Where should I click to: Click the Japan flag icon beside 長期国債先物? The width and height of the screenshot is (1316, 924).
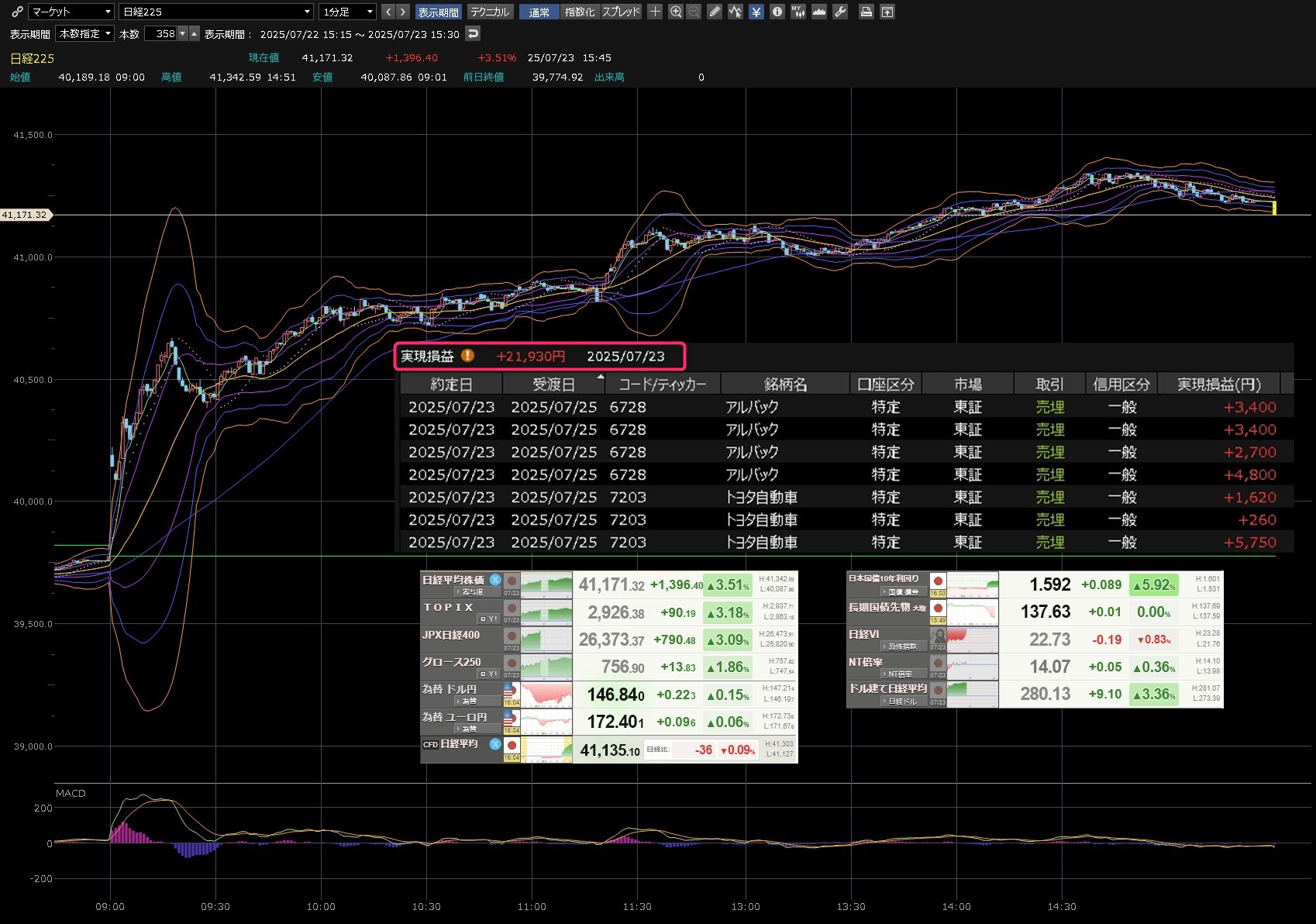(938, 608)
